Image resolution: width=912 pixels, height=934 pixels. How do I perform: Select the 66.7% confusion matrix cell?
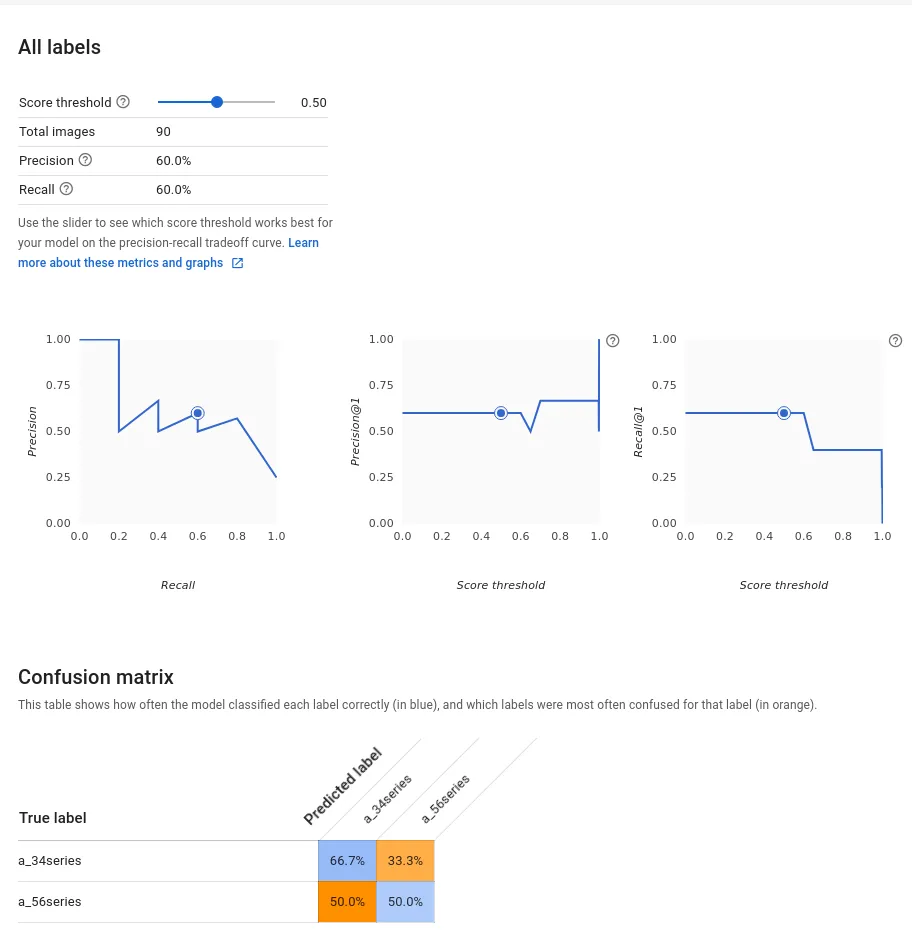347,860
